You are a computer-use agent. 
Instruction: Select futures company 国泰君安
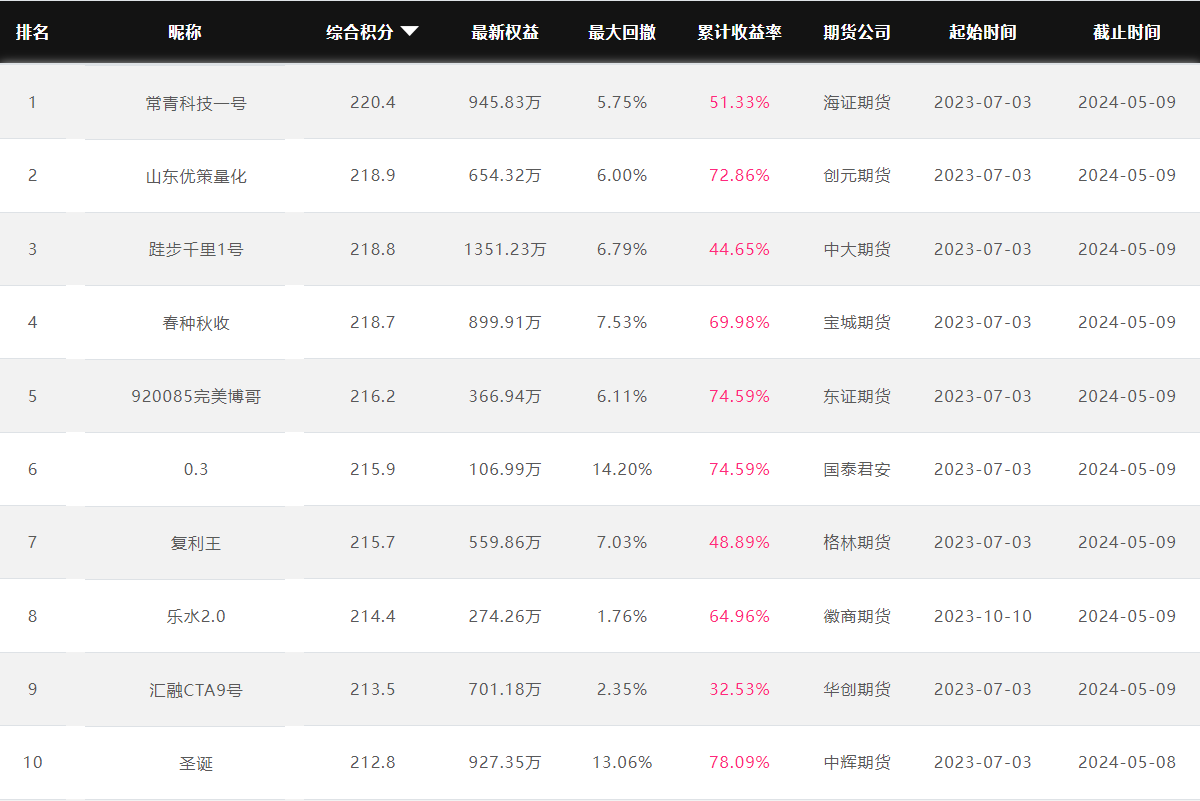click(x=857, y=469)
